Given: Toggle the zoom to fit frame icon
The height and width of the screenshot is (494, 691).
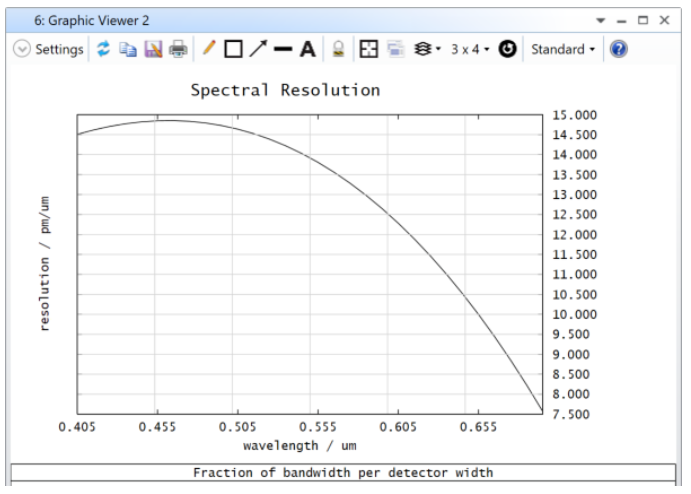Looking at the screenshot, I should (x=369, y=49).
